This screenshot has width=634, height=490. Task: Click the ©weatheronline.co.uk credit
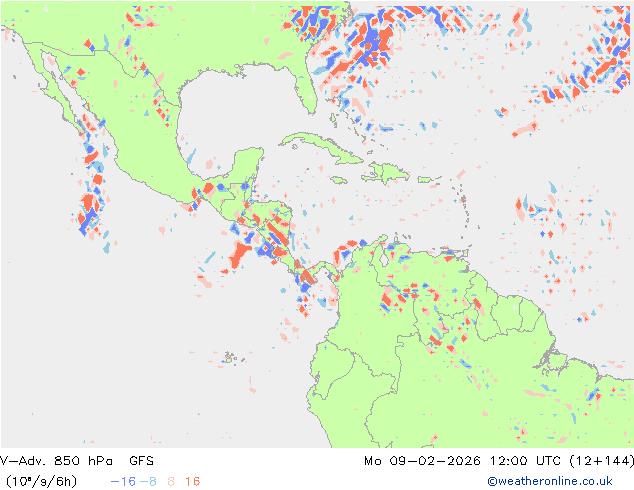click(x=550, y=482)
